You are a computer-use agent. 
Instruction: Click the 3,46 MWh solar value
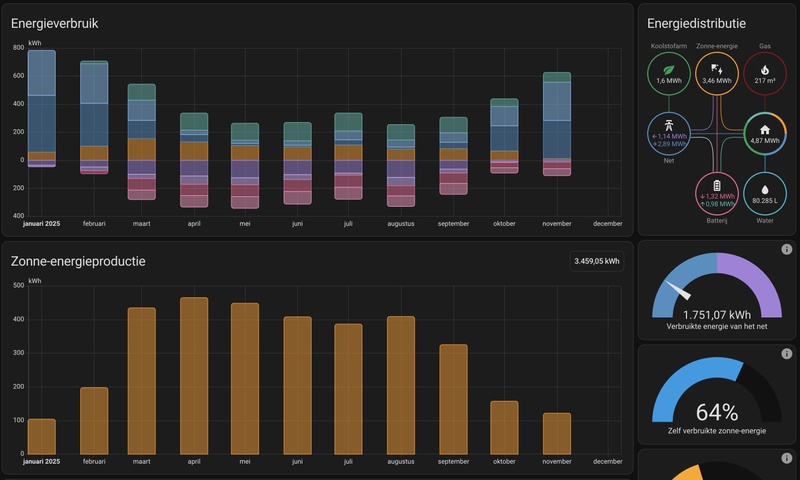716,81
